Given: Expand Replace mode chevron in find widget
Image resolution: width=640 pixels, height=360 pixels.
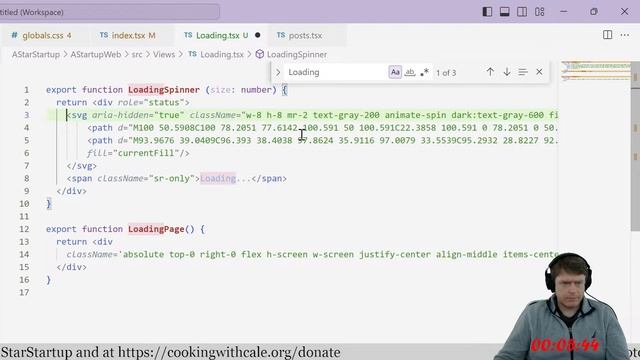Looking at the screenshot, I should coord(278,72).
